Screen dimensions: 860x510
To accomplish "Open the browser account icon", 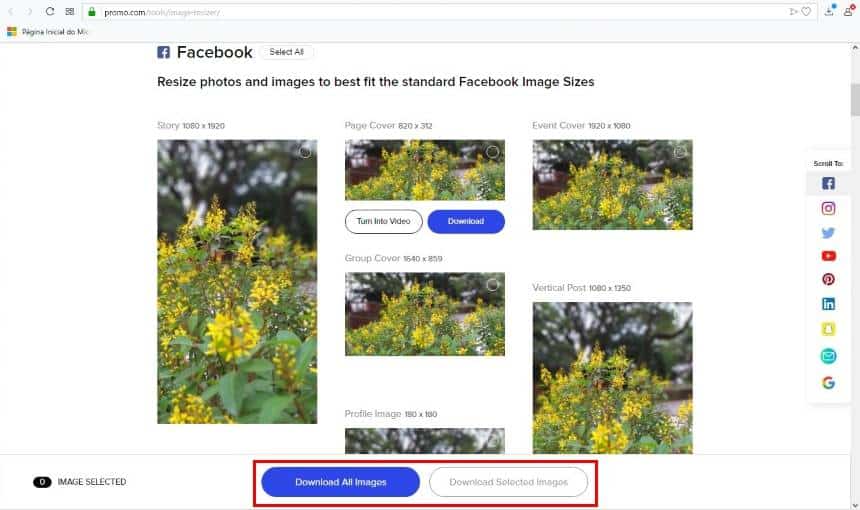I will (x=848, y=10).
